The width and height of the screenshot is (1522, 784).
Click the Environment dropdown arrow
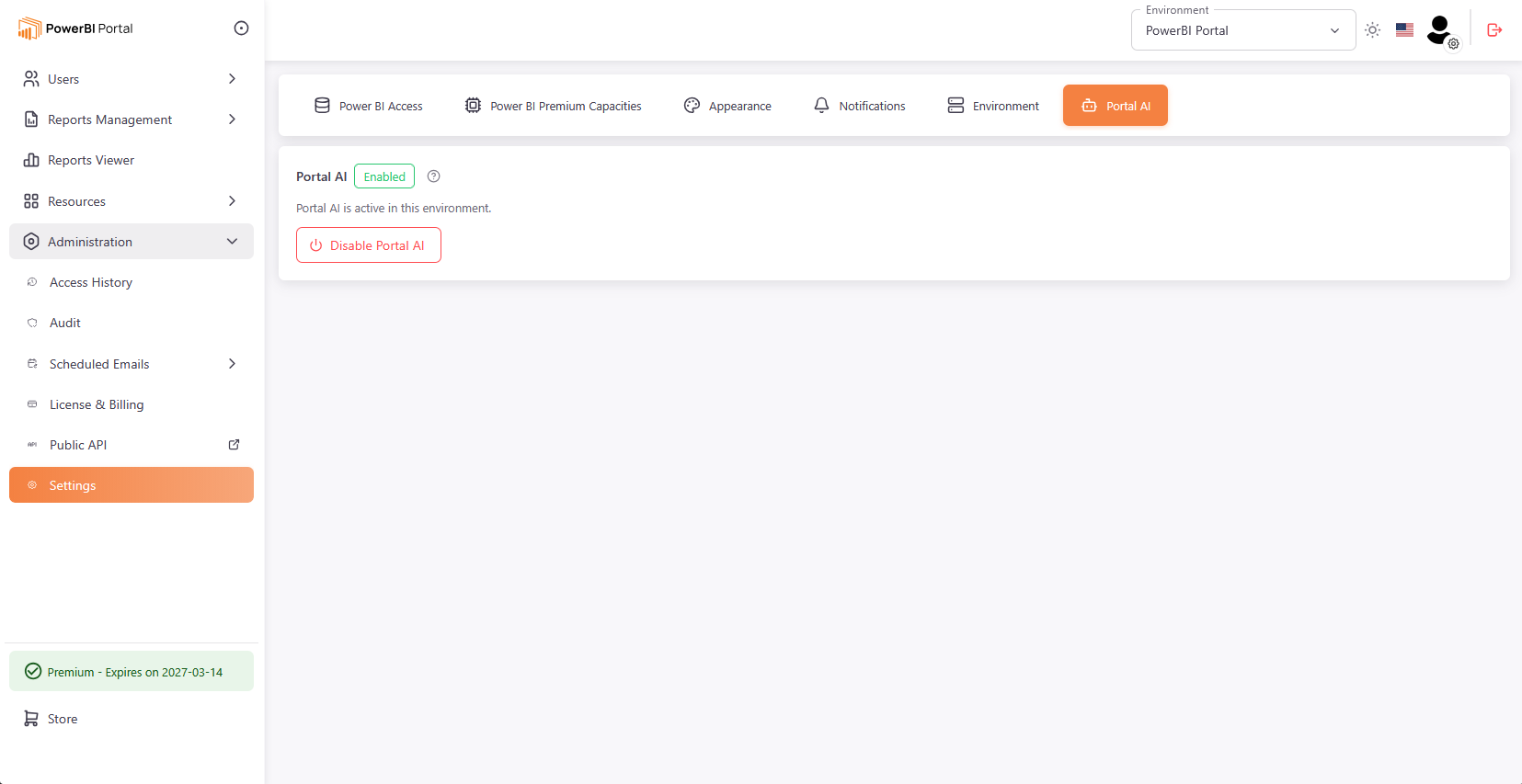click(1334, 31)
